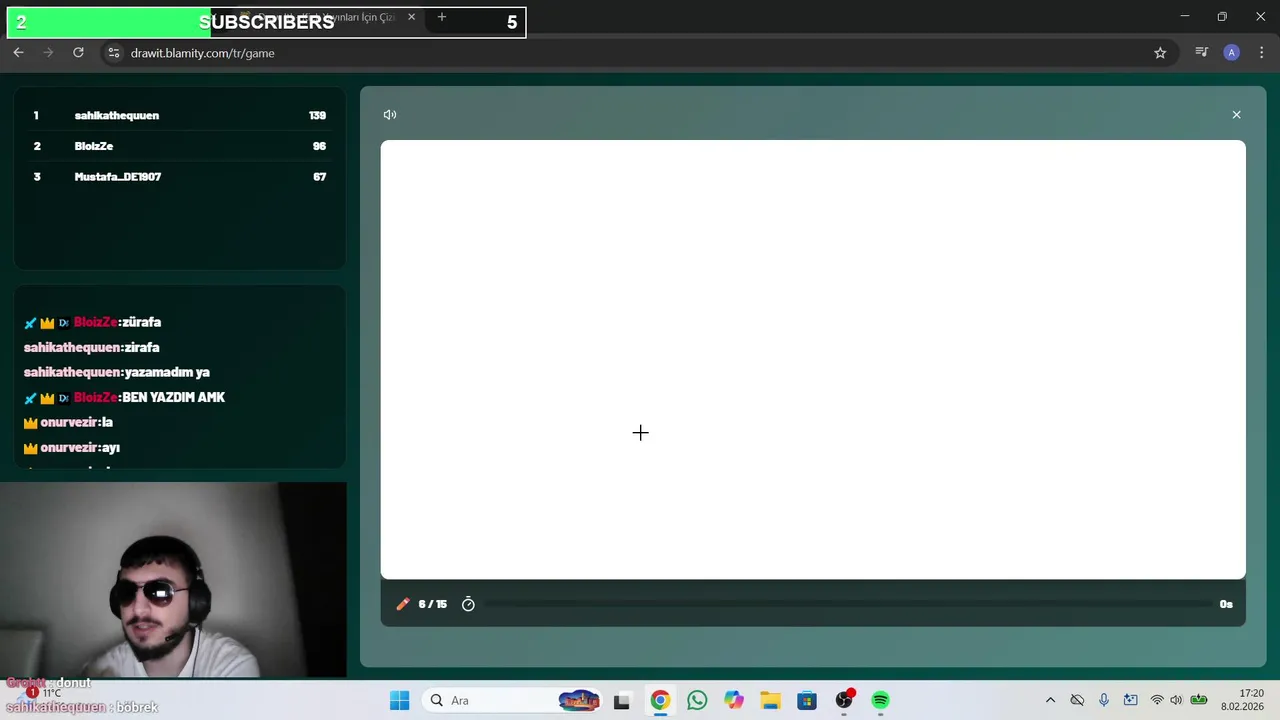This screenshot has width=1280, height=720.
Task: Select player BloizZe in the leaderboard
Action: (94, 146)
